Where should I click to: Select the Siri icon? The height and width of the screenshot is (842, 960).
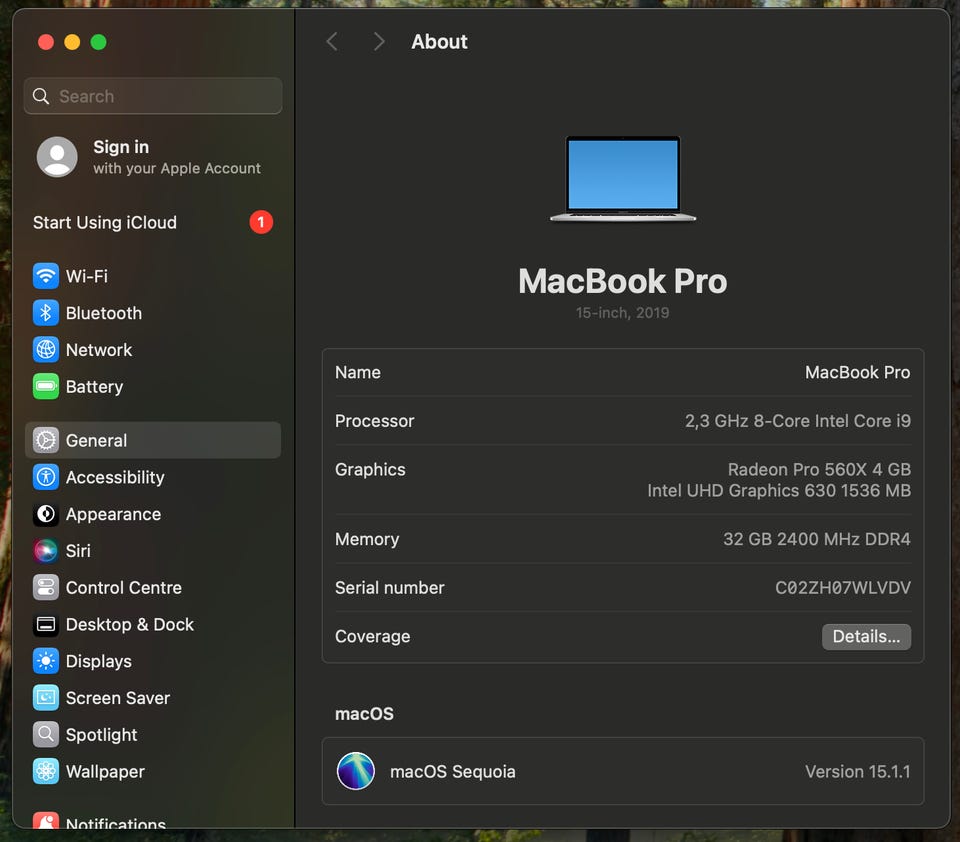(x=46, y=551)
